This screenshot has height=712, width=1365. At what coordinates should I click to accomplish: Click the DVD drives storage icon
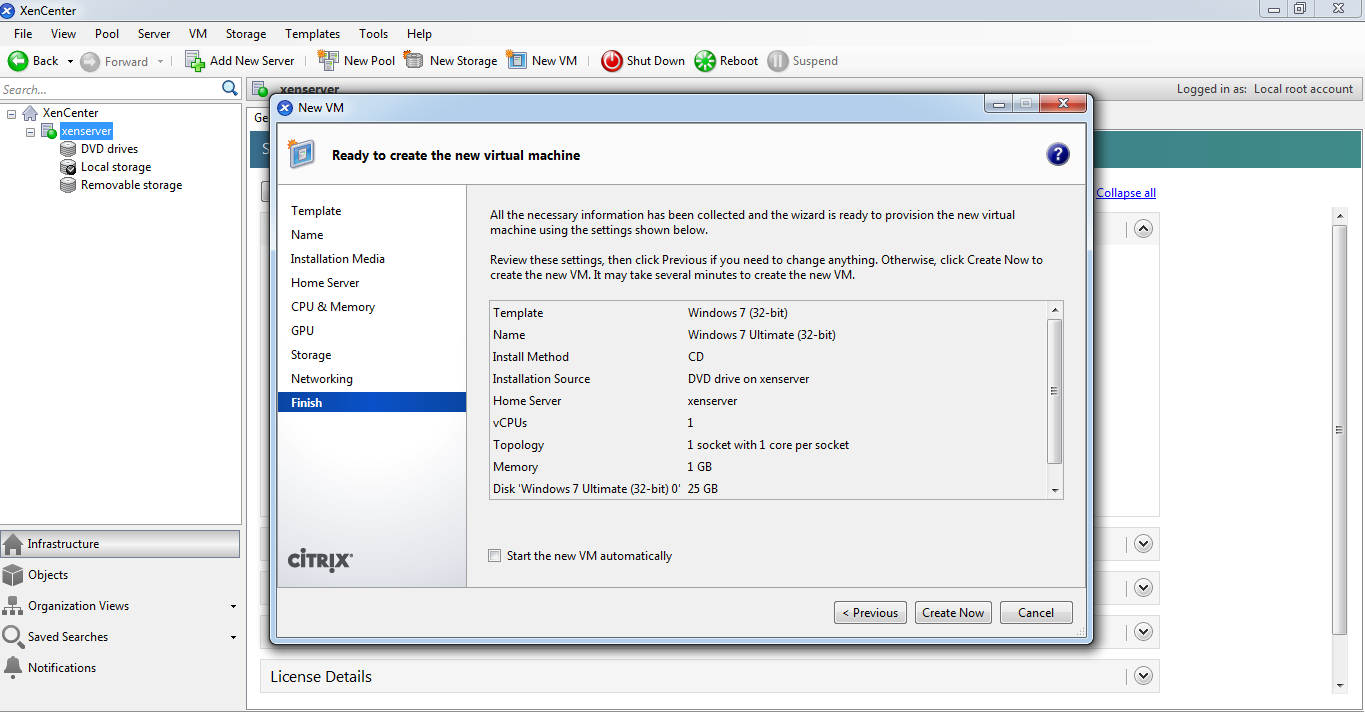[x=68, y=149]
